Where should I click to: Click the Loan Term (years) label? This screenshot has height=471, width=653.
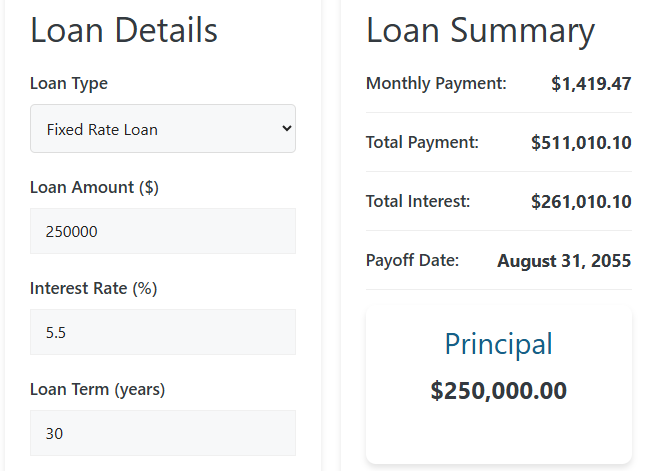point(97,389)
